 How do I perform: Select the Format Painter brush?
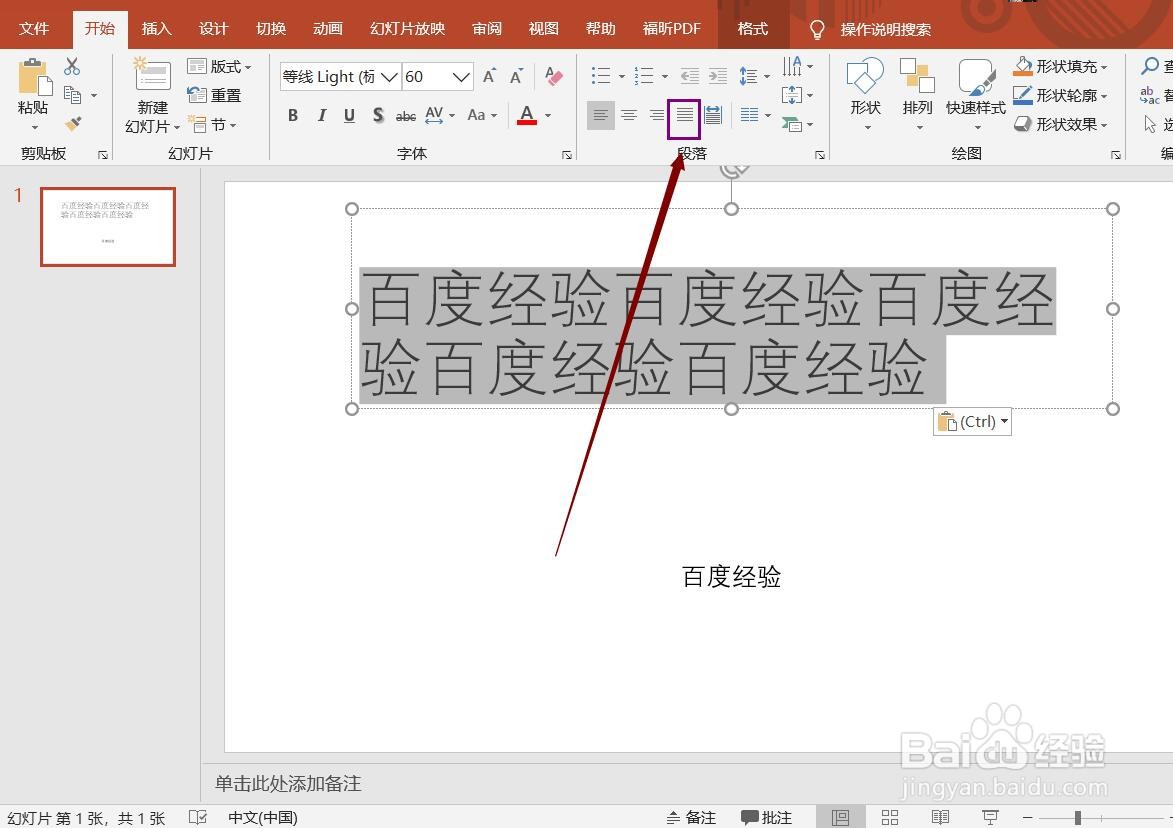coord(73,123)
